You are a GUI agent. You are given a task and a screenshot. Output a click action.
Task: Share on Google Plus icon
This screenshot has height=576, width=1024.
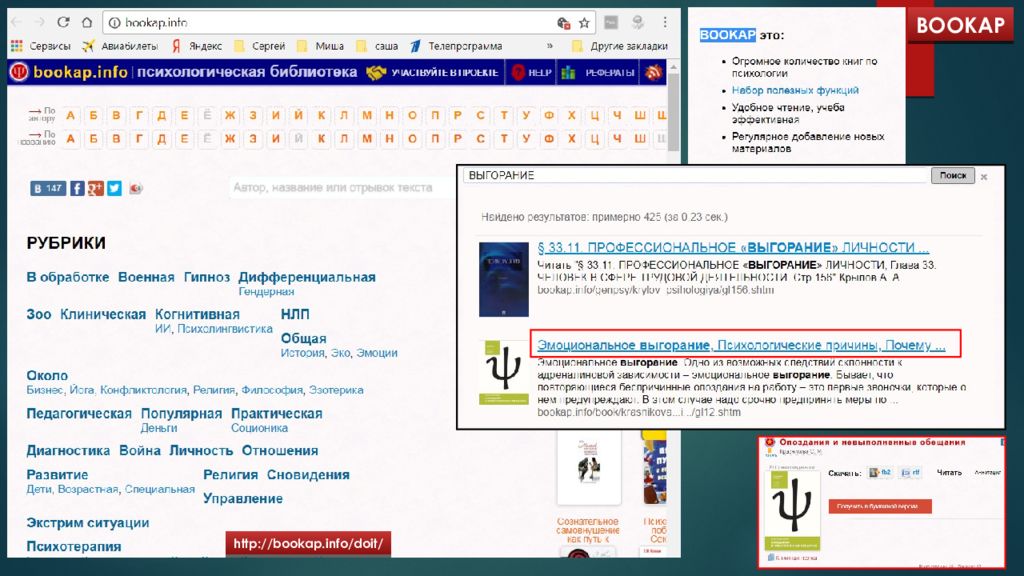[x=96, y=188]
